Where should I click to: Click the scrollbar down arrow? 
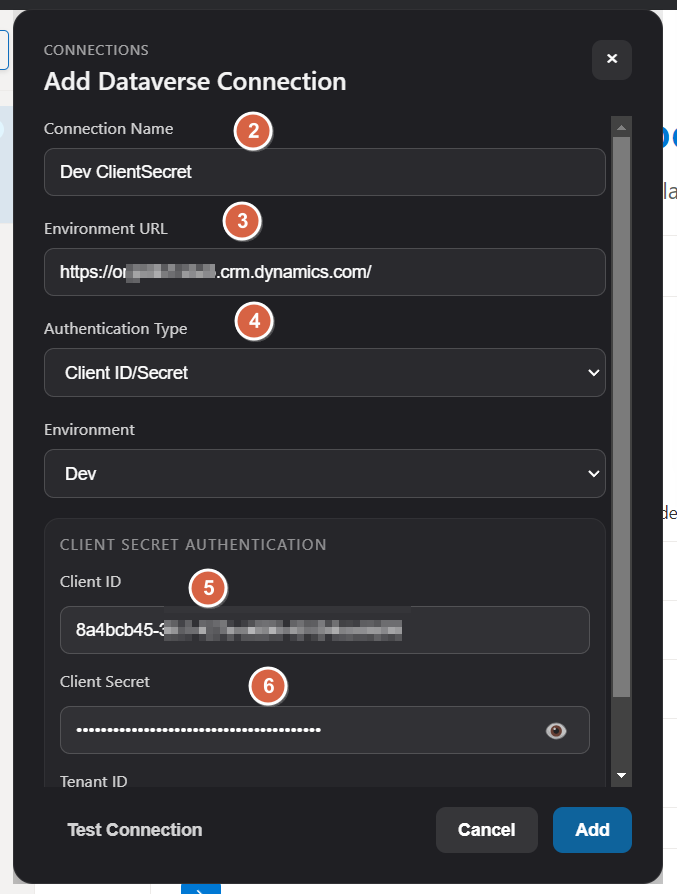pos(620,776)
